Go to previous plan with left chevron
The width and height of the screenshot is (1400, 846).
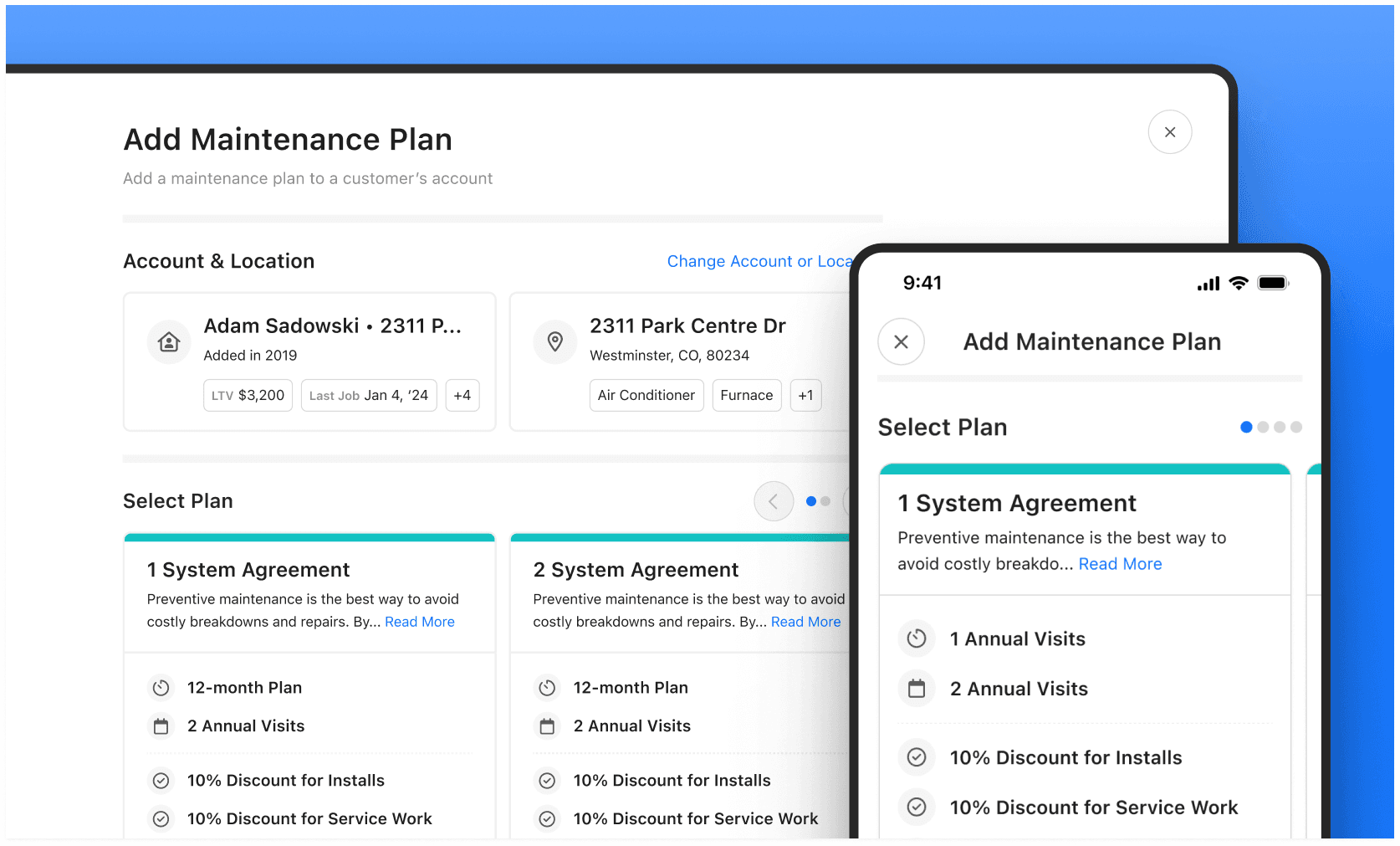pyautogui.click(x=773, y=501)
